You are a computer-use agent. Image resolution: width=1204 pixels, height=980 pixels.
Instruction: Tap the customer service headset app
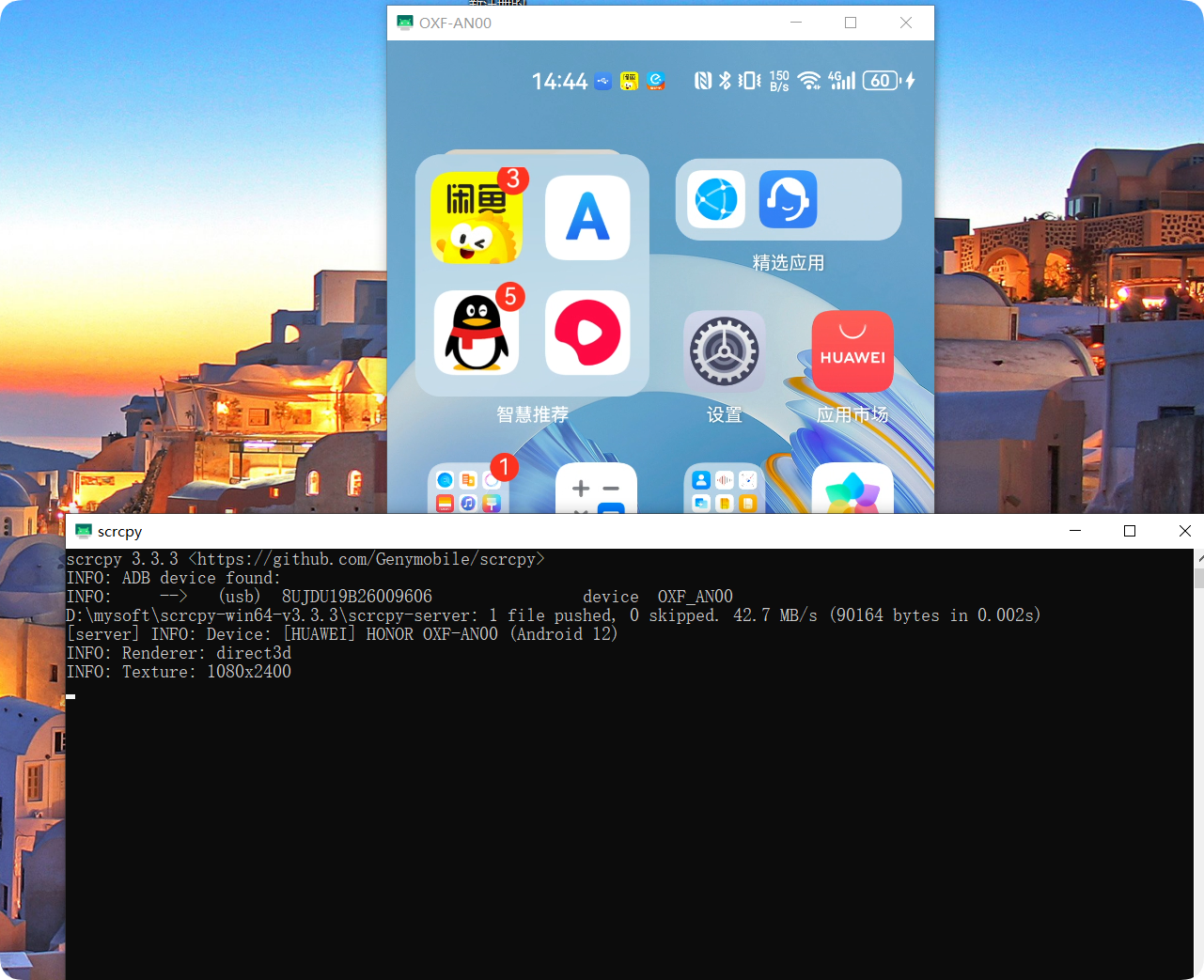pos(788,199)
